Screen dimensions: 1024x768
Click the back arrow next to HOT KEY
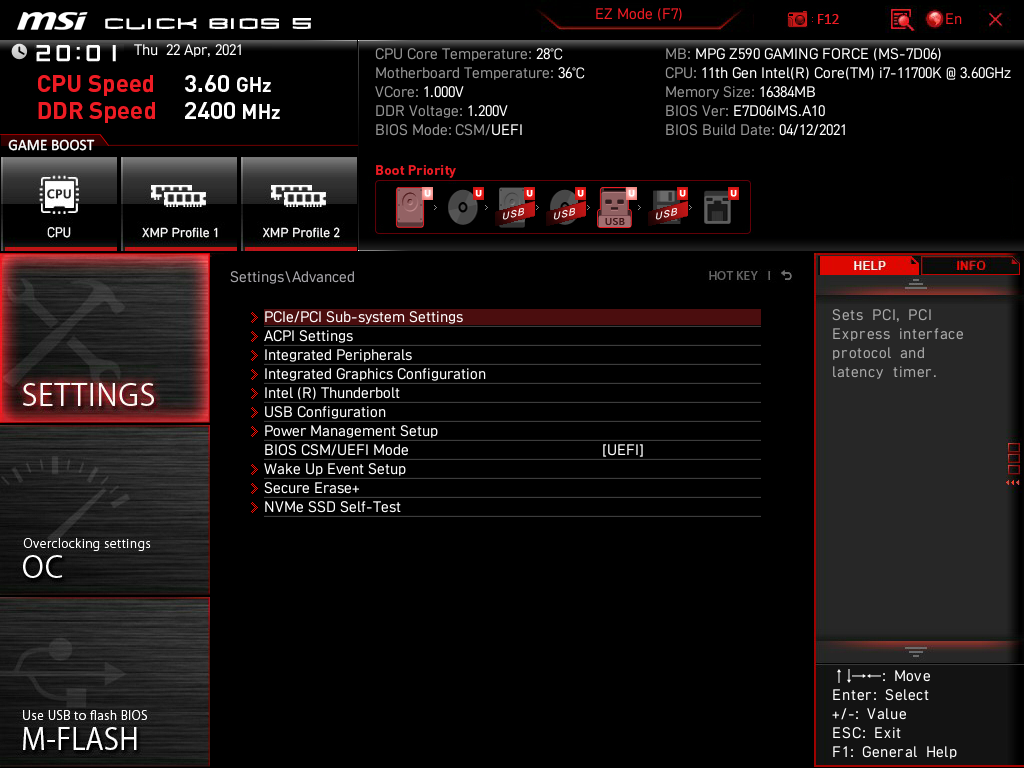point(787,276)
